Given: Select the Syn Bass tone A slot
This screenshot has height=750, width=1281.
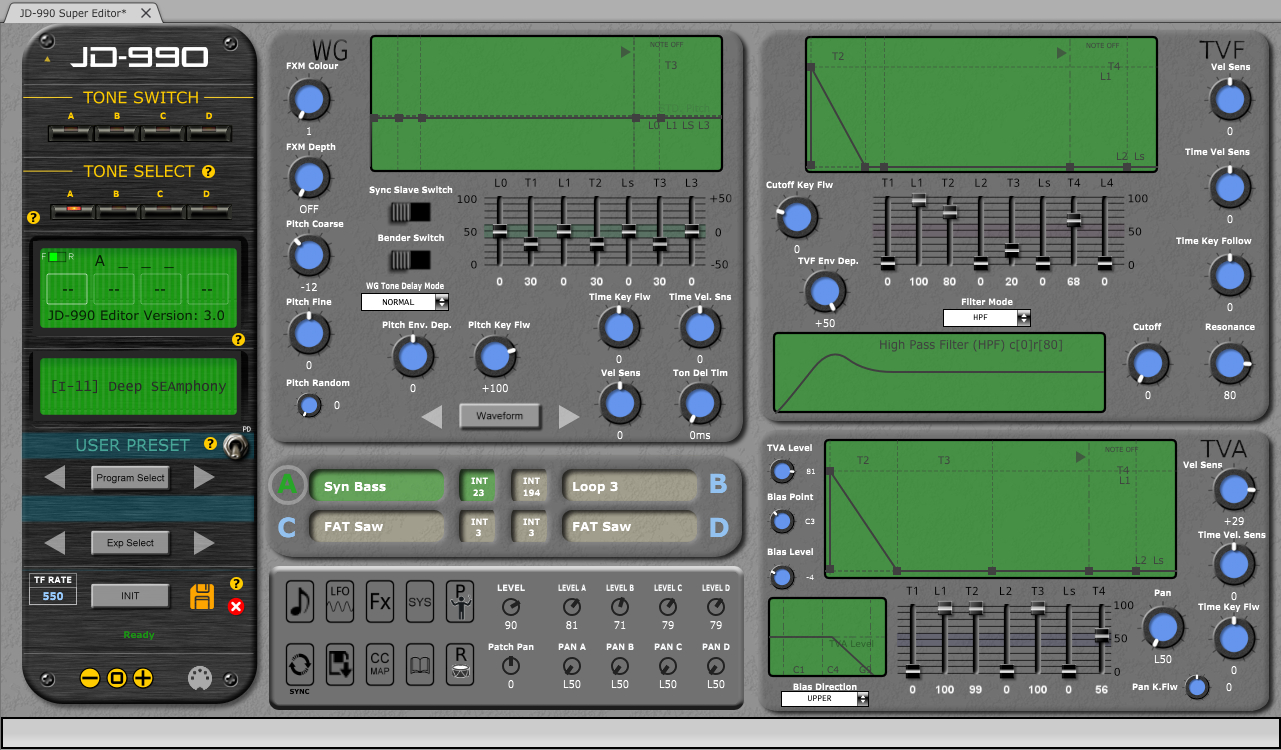Looking at the screenshot, I should coord(377,487).
